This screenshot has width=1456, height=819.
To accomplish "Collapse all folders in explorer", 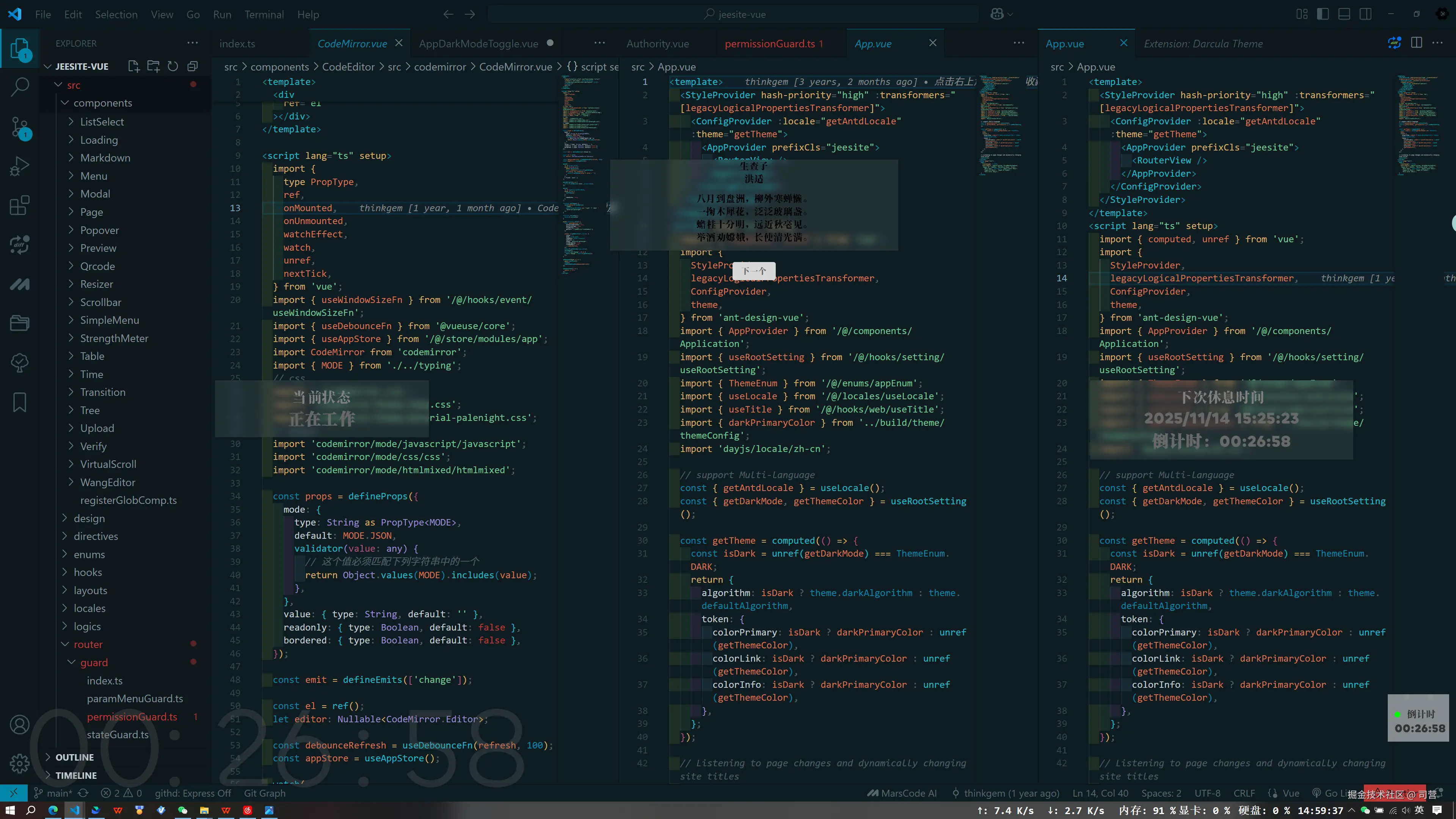I will click(193, 66).
